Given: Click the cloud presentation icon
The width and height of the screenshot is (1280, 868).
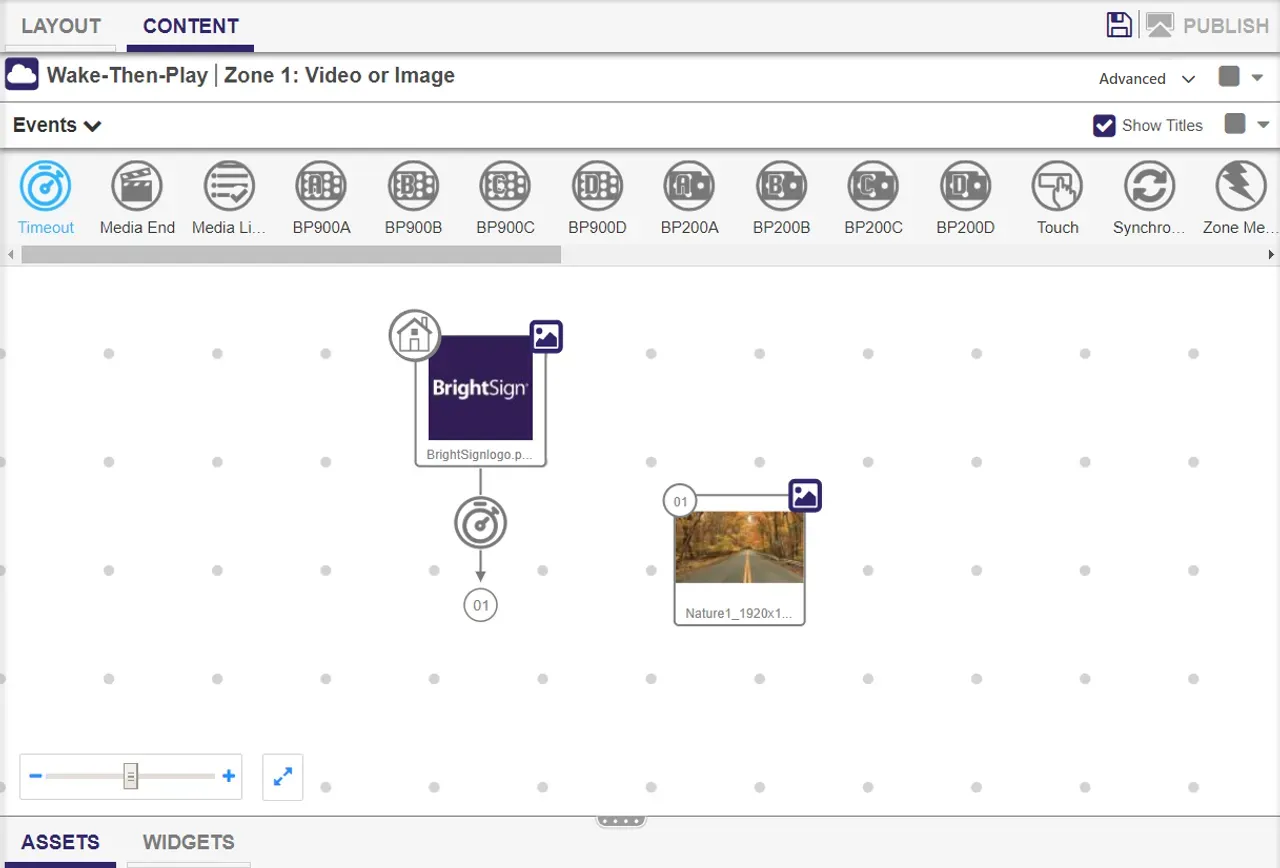Looking at the screenshot, I should (22, 75).
